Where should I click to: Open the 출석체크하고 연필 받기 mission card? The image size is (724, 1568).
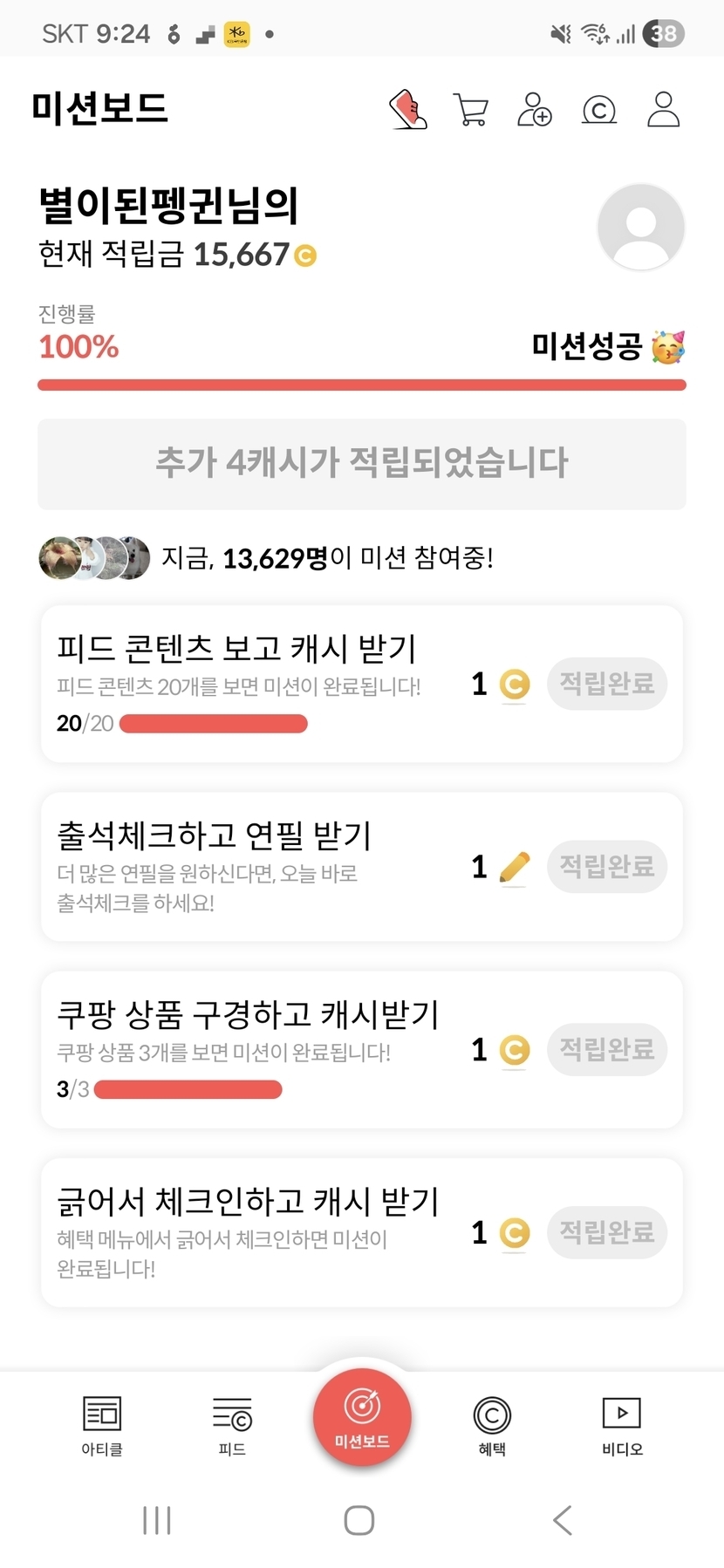click(x=253, y=867)
